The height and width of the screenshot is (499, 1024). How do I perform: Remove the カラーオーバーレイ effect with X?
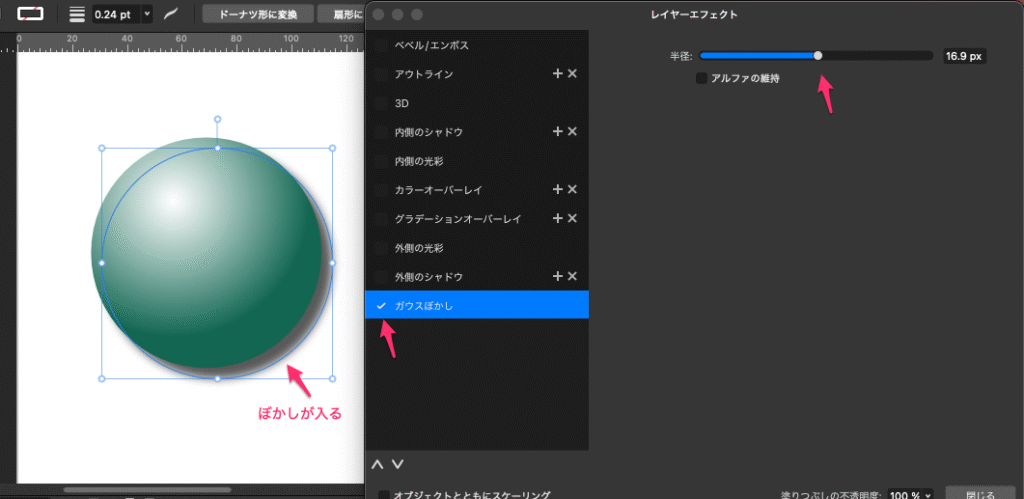point(573,189)
